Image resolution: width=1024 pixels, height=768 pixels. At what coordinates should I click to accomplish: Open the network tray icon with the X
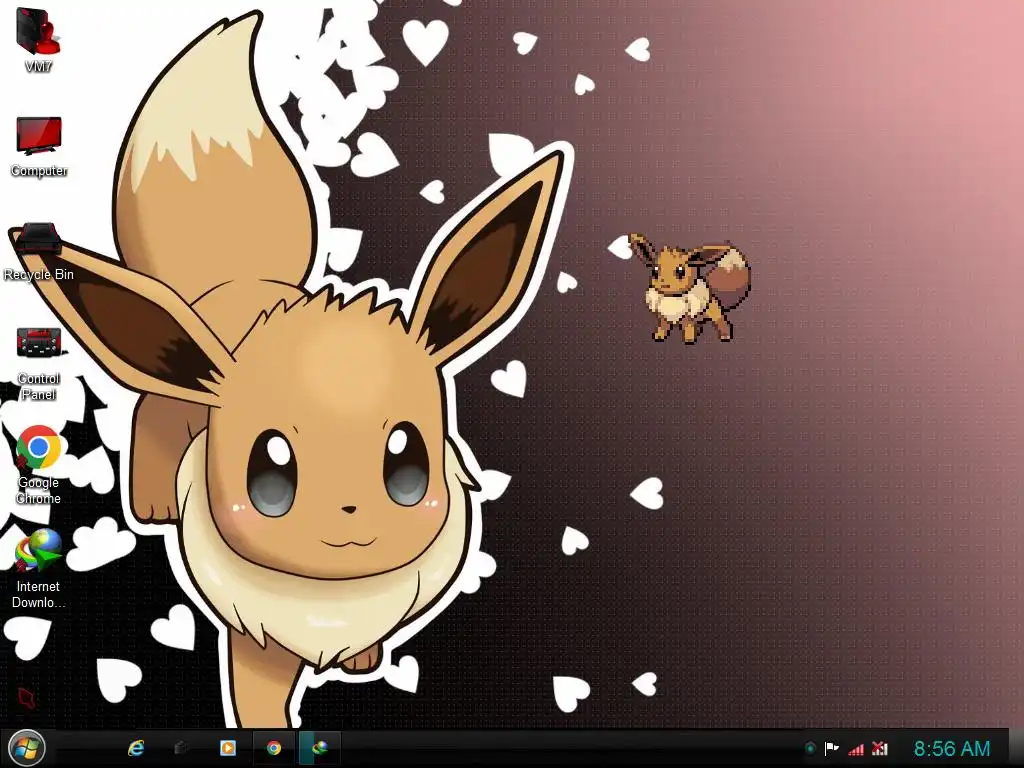(x=880, y=748)
